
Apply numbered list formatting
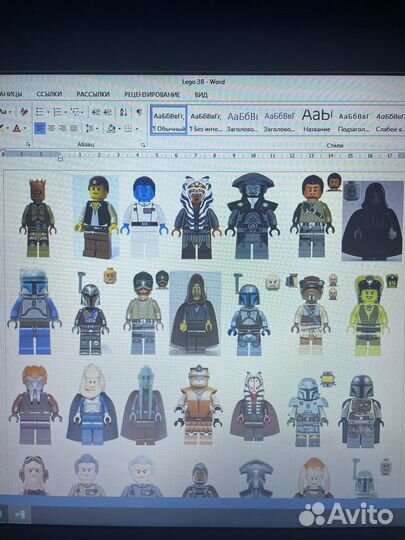[x=57, y=112]
